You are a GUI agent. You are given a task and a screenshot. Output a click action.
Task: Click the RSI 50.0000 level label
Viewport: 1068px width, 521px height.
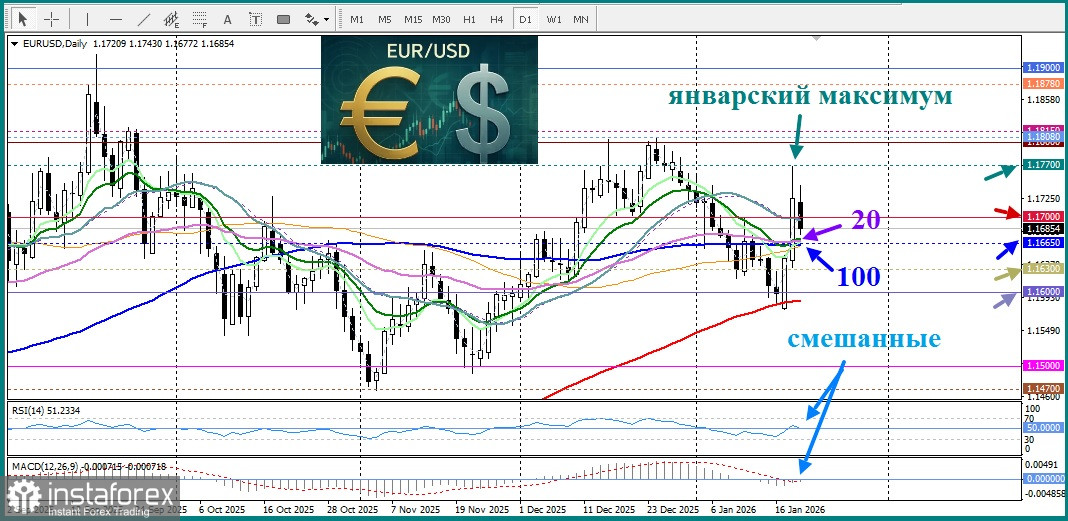[x=1043, y=428]
